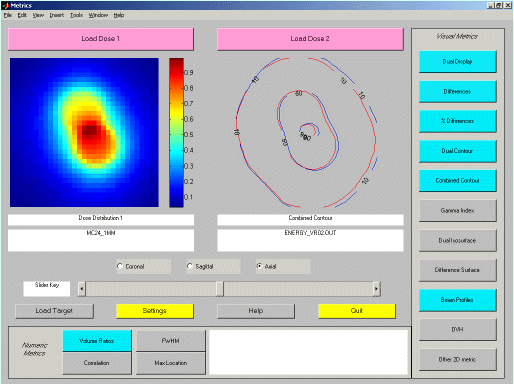The height and width of the screenshot is (384, 514).
Task: Open the File menu
Action: click(8, 15)
